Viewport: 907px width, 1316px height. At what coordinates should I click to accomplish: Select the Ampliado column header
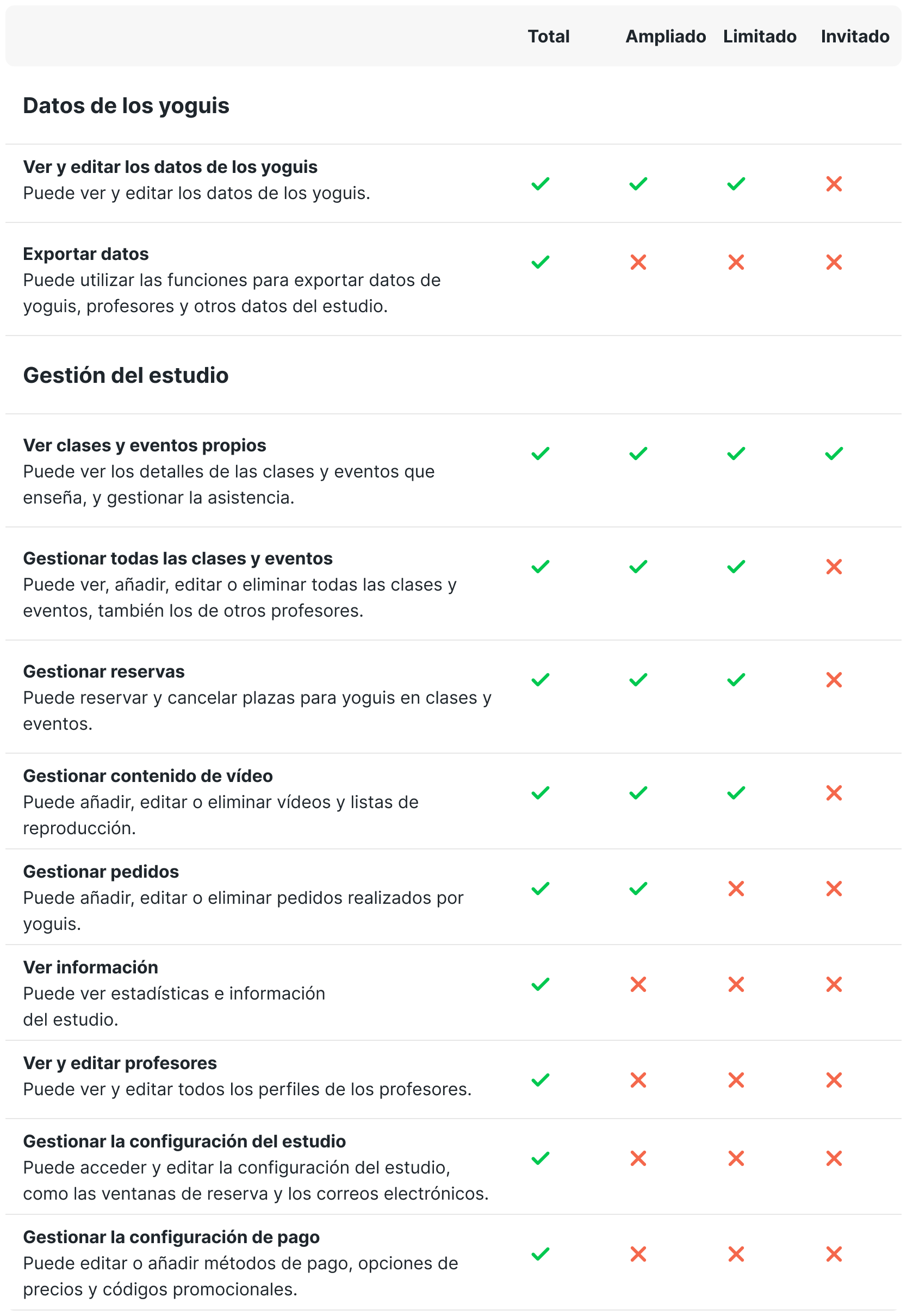click(x=666, y=36)
